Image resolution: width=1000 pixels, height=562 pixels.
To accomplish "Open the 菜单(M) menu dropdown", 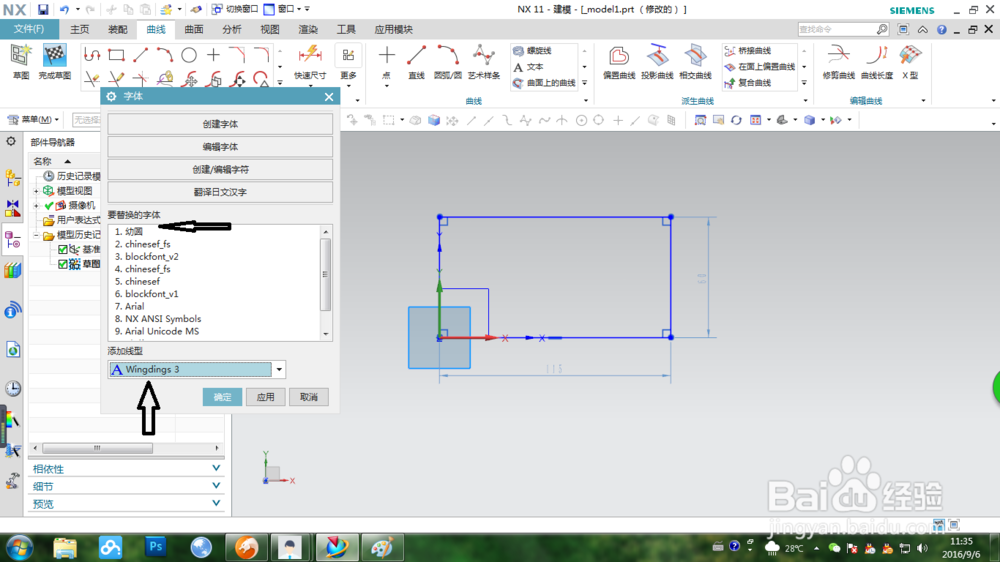I will coord(33,120).
